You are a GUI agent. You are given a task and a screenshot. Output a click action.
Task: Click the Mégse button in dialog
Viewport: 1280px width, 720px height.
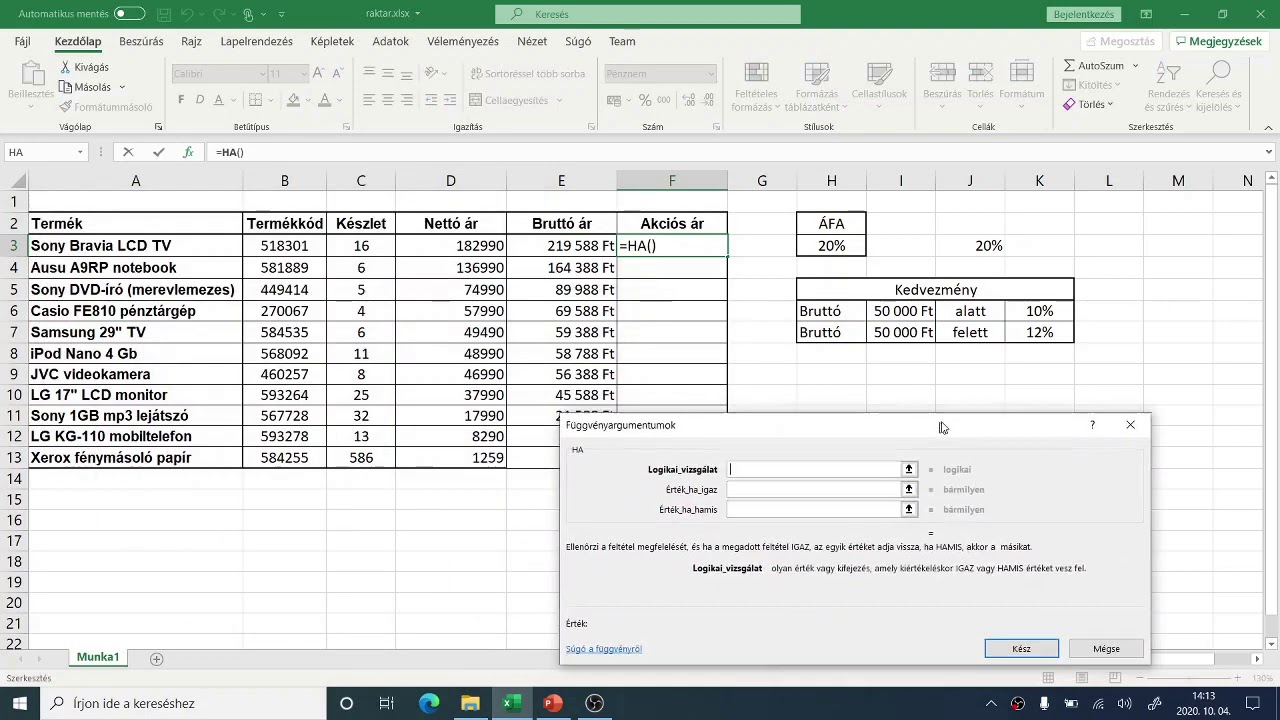click(x=1106, y=649)
